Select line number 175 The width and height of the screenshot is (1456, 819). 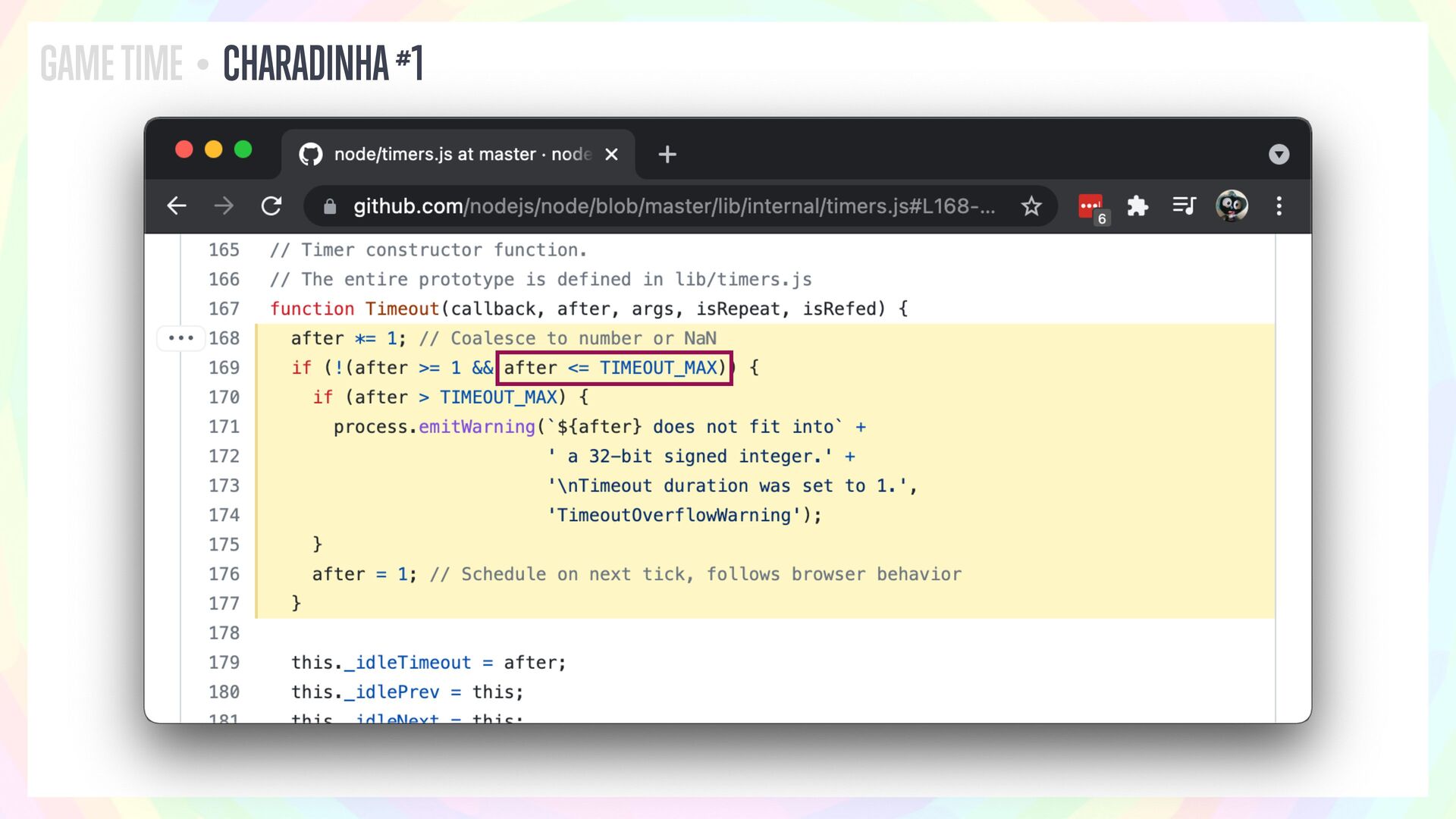pyautogui.click(x=224, y=544)
